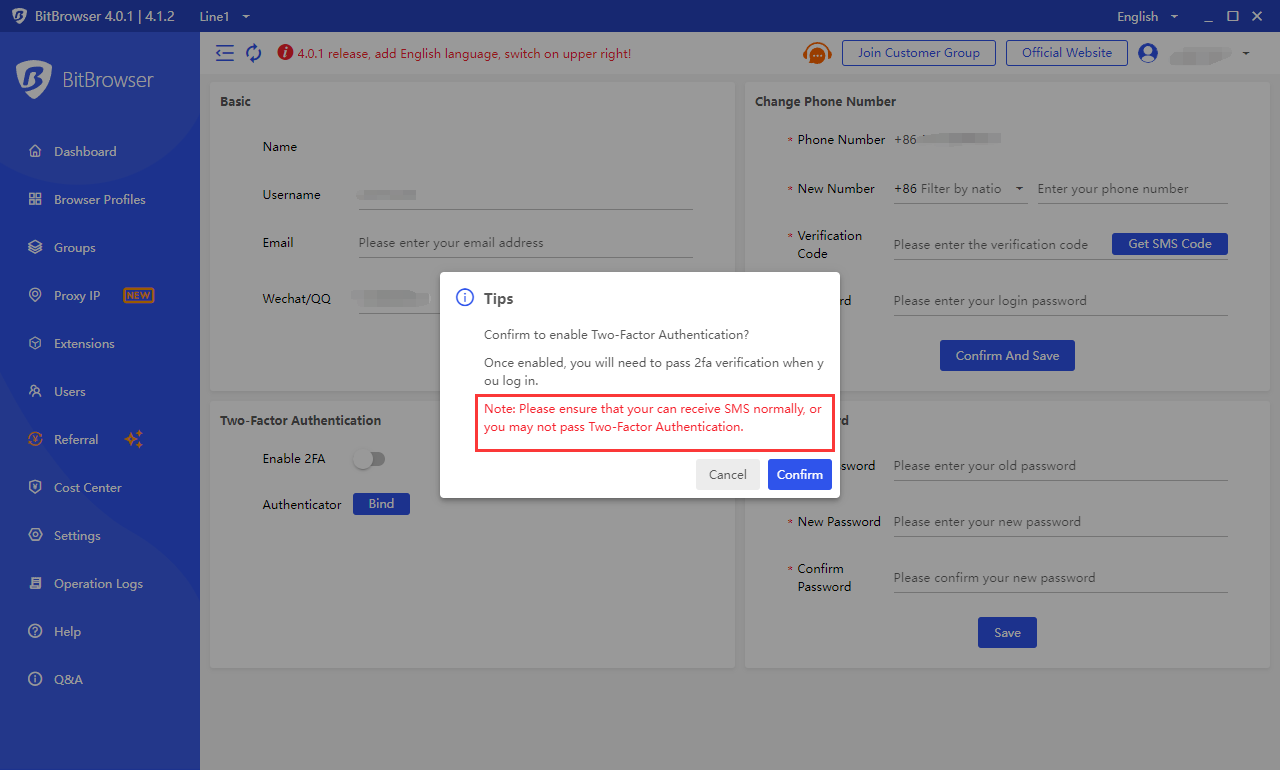Image resolution: width=1280 pixels, height=770 pixels.
Task: Click the Bind authenticator button
Action: [x=381, y=505]
